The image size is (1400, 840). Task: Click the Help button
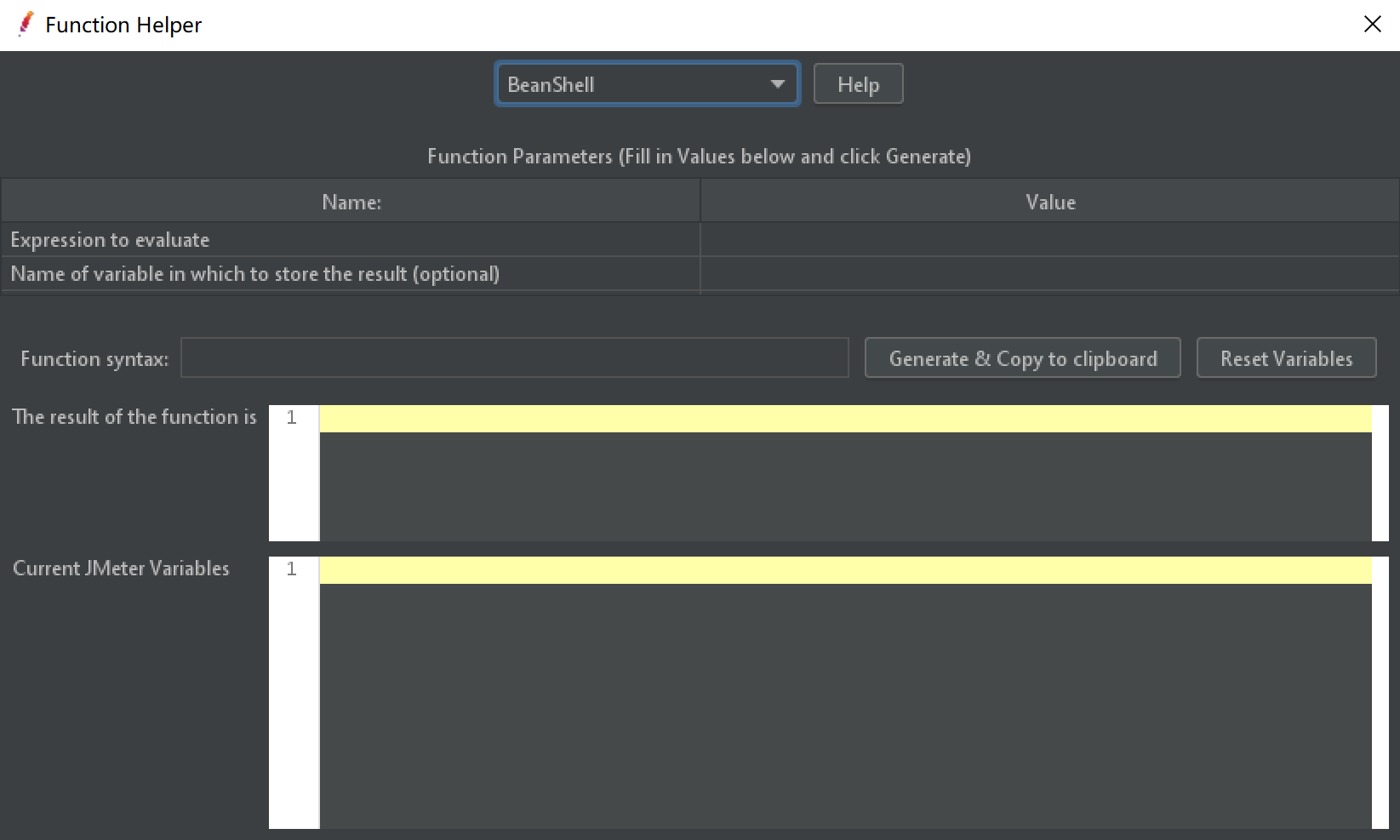coord(858,84)
